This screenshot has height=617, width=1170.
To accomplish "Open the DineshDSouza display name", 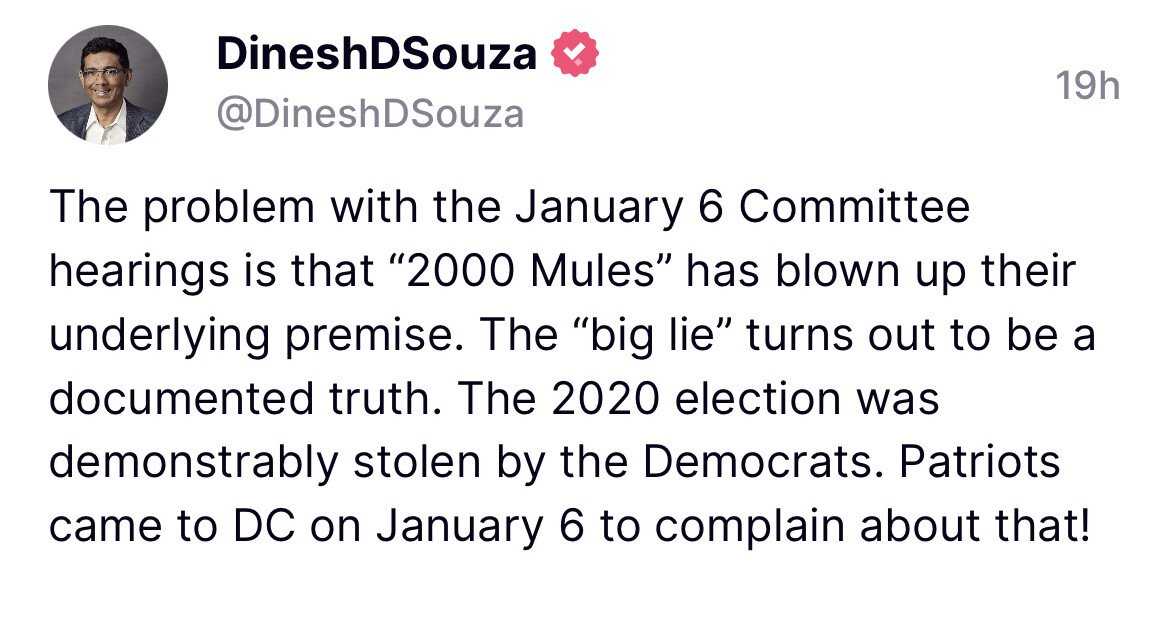I will [x=377, y=54].
